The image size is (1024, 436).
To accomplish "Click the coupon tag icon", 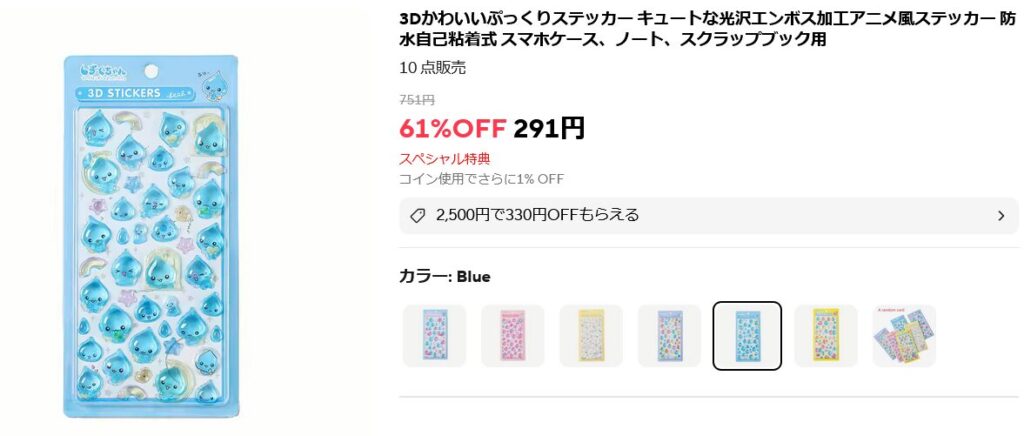I will 418,215.
